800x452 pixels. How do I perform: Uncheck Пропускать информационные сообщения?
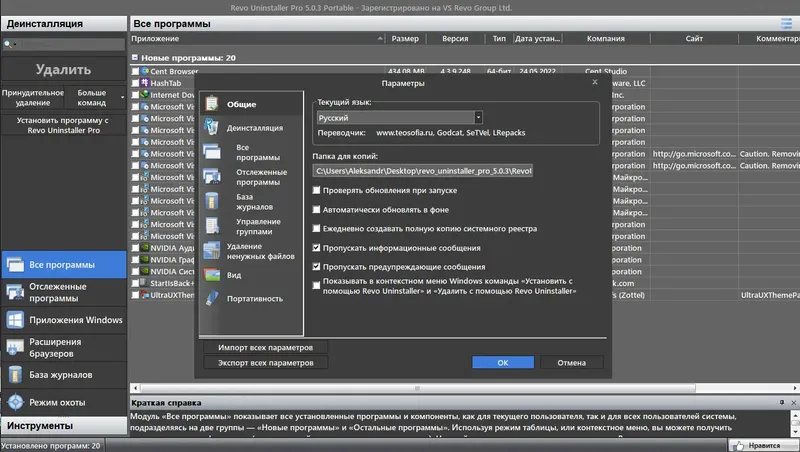click(x=316, y=248)
